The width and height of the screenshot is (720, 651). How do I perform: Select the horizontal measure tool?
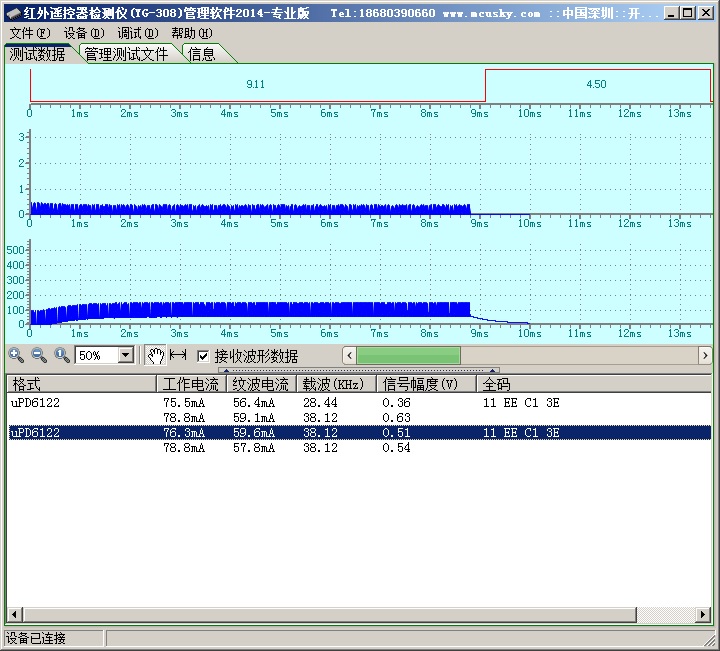(x=178, y=355)
